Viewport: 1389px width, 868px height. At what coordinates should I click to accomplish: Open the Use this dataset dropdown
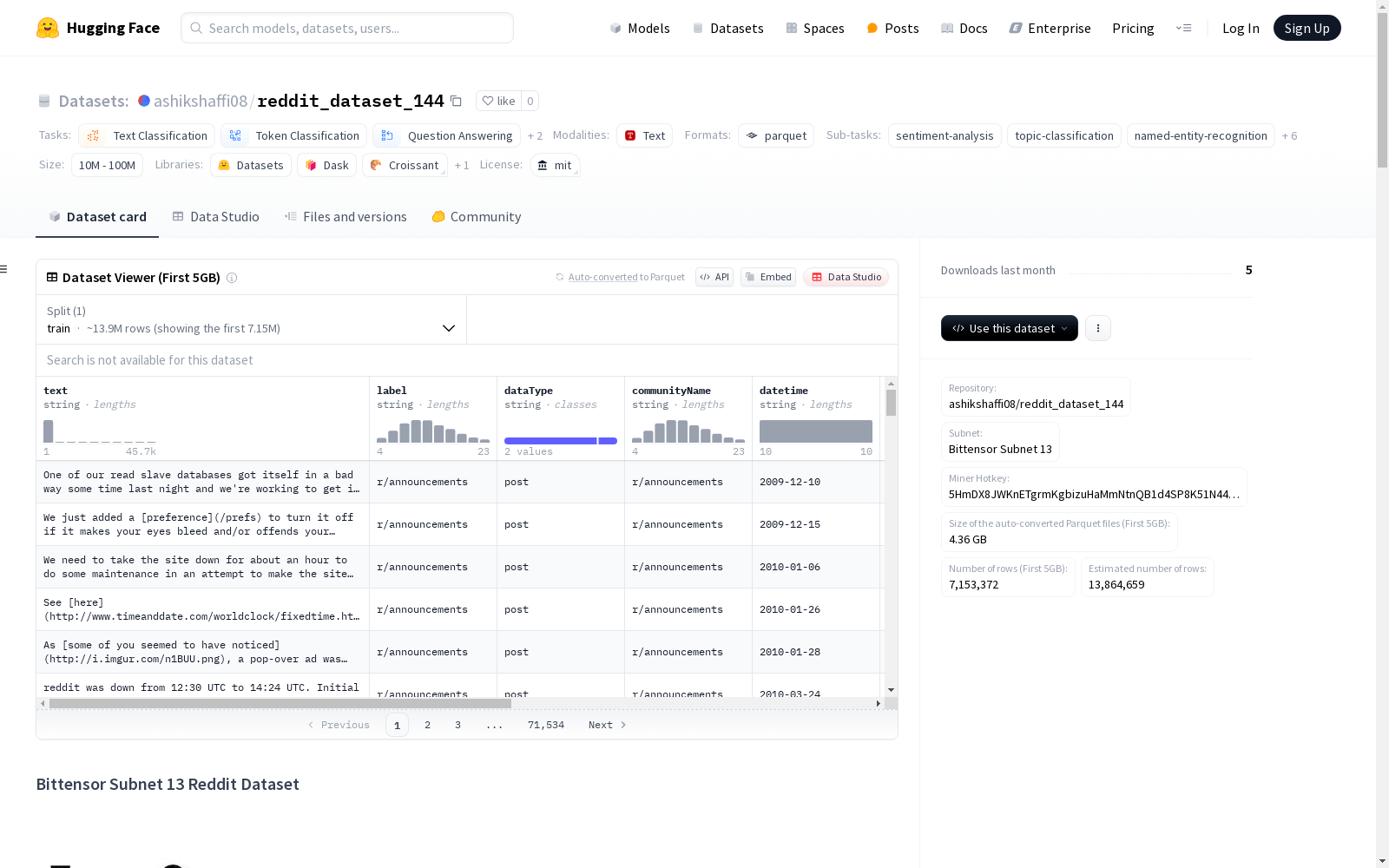[x=1009, y=328]
